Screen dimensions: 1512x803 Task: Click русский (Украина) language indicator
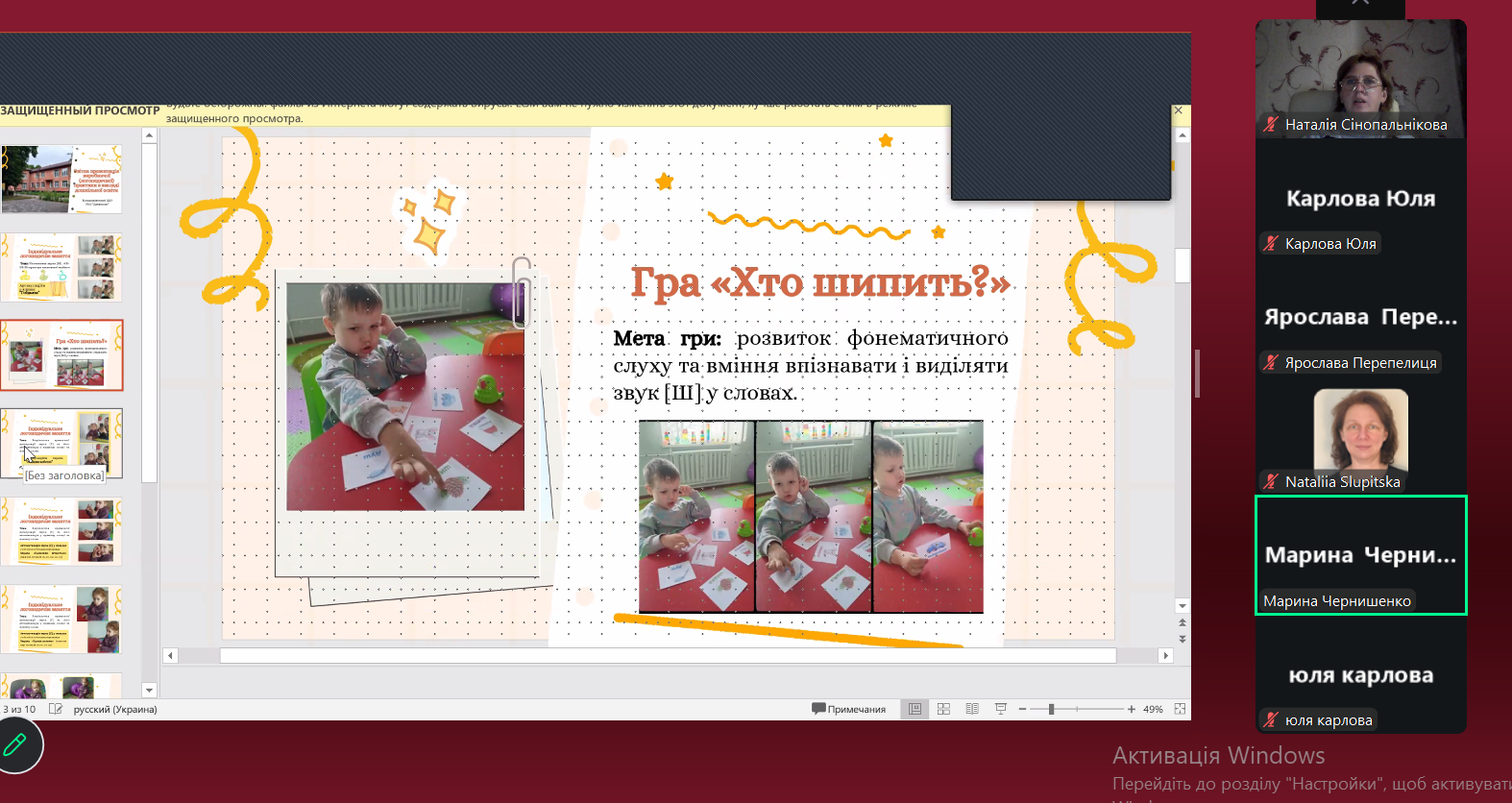pos(115,709)
